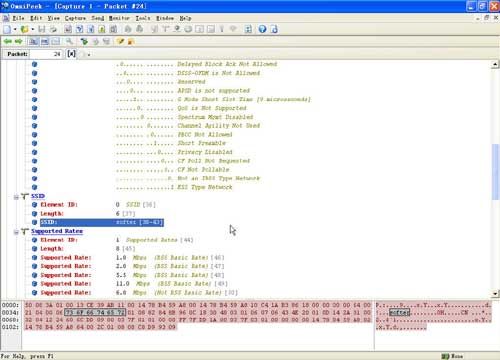
Task: Open the Capture menu
Action: pyautogui.click(x=75, y=18)
